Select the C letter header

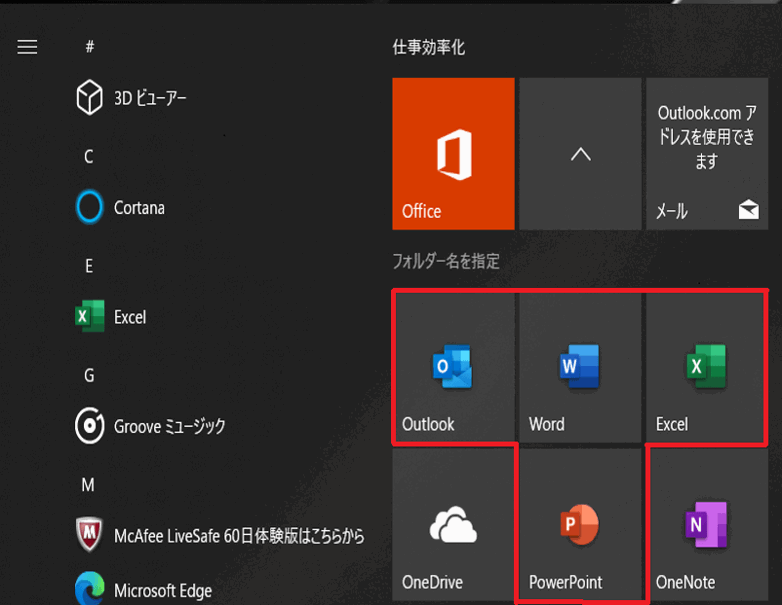pyautogui.click(x=89, y=157)
